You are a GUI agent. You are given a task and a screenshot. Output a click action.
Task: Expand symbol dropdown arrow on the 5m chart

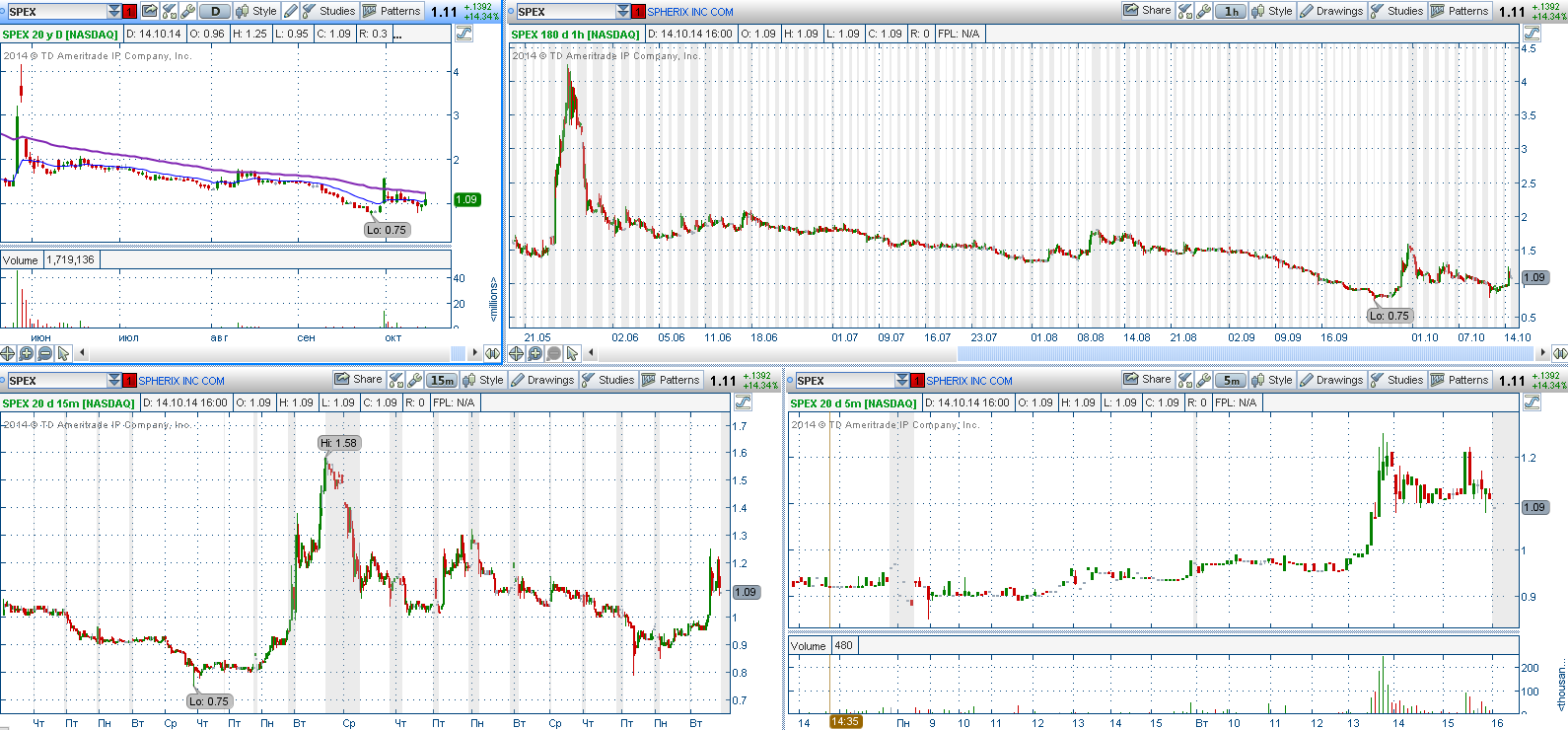902,381
